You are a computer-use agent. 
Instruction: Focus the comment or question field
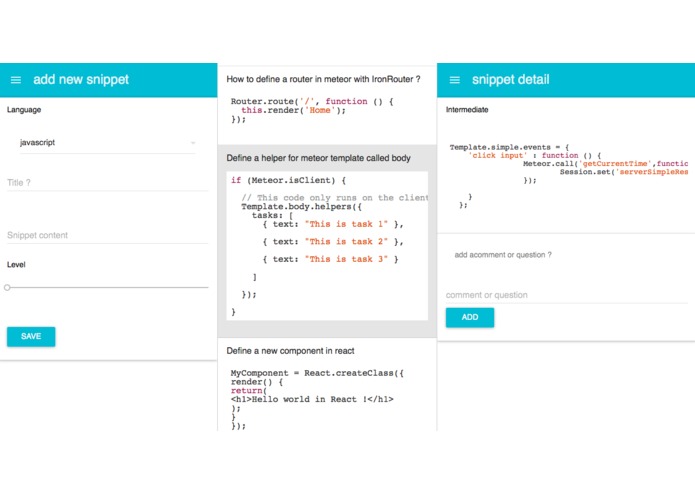(x=566, y=295)
